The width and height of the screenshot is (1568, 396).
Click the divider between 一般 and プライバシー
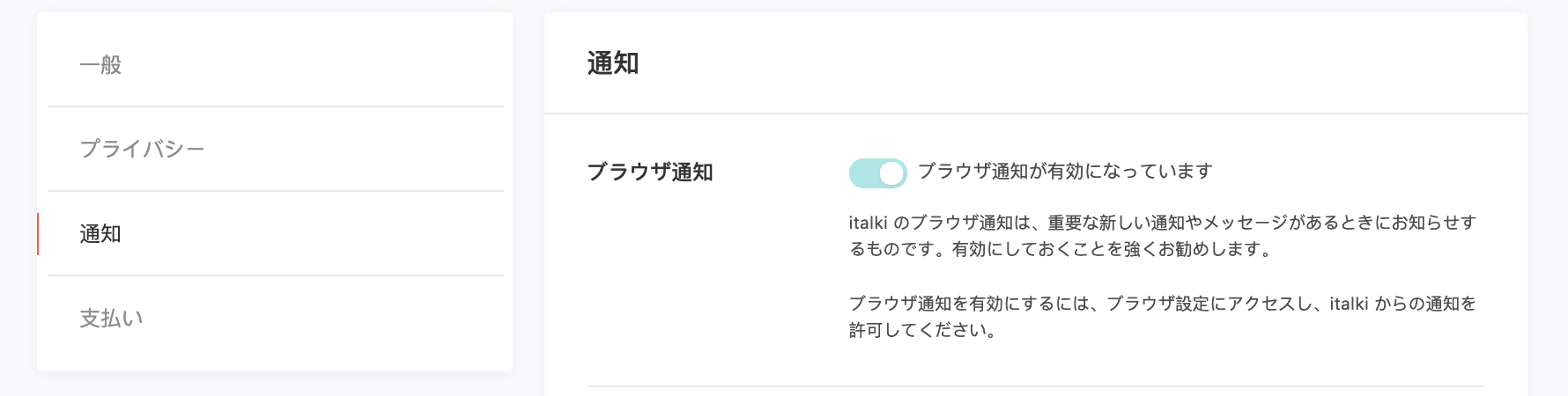tap(276, 106)
